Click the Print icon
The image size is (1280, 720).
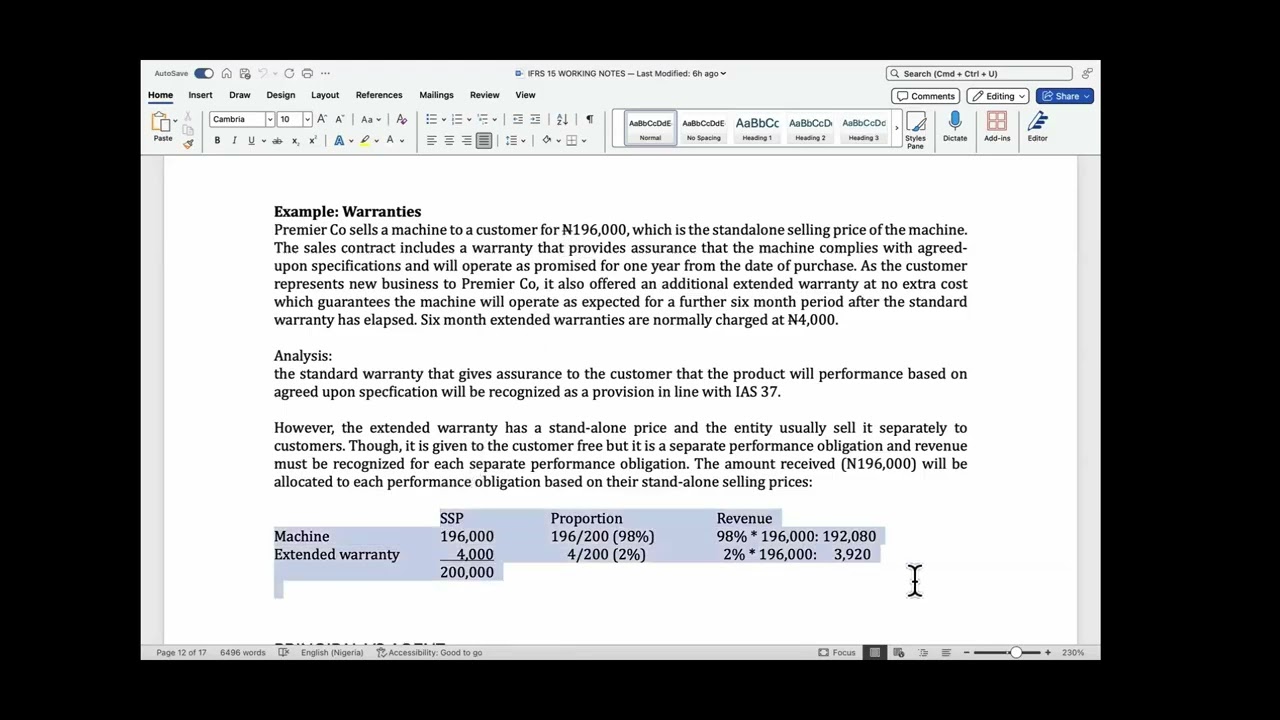pos(307,73)
